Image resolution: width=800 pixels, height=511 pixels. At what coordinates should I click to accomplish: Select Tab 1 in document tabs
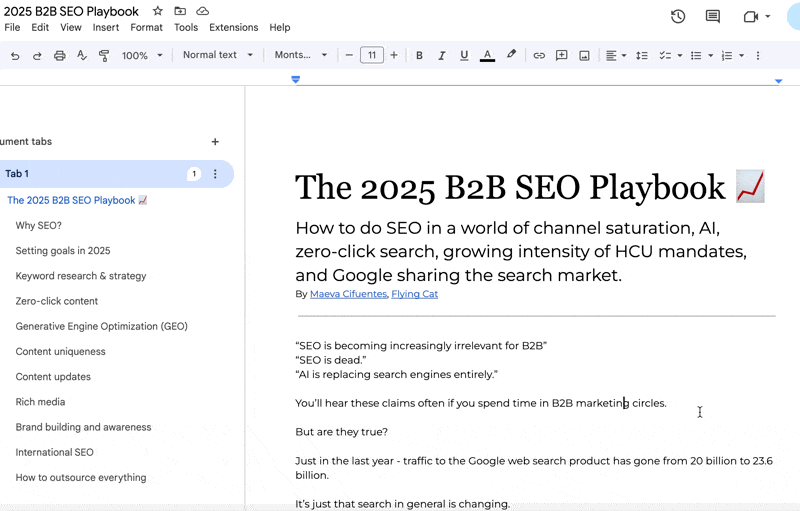(115, 174)
